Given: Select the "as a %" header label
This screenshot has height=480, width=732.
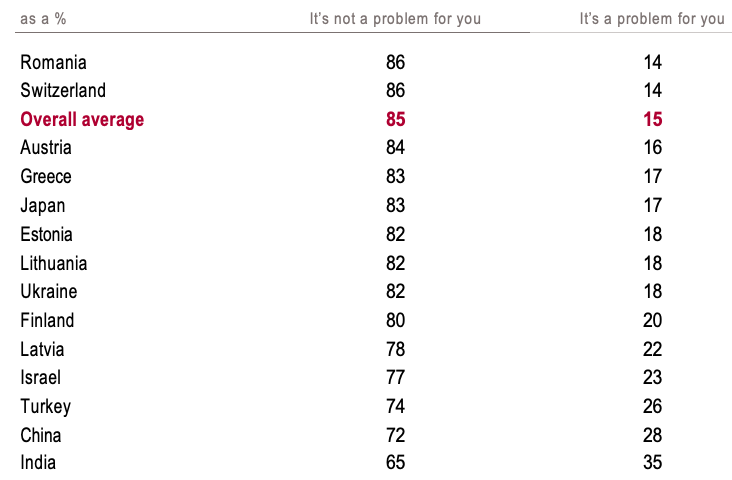Looking at the screenshot, I should pos(43,19).
